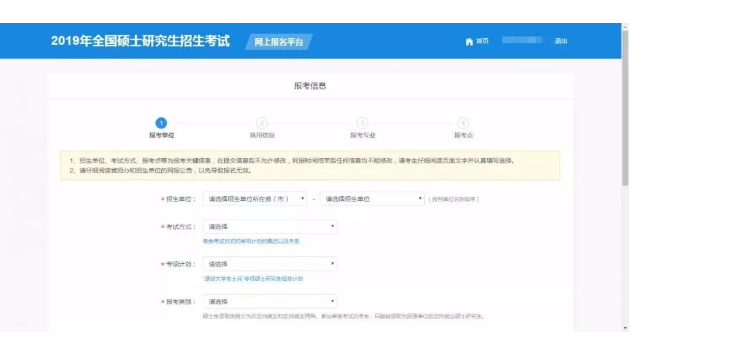This screenshot has height=364, width=742.
Task: Expand the 报考类别 dropdown
Action: [x=270, y=302]
